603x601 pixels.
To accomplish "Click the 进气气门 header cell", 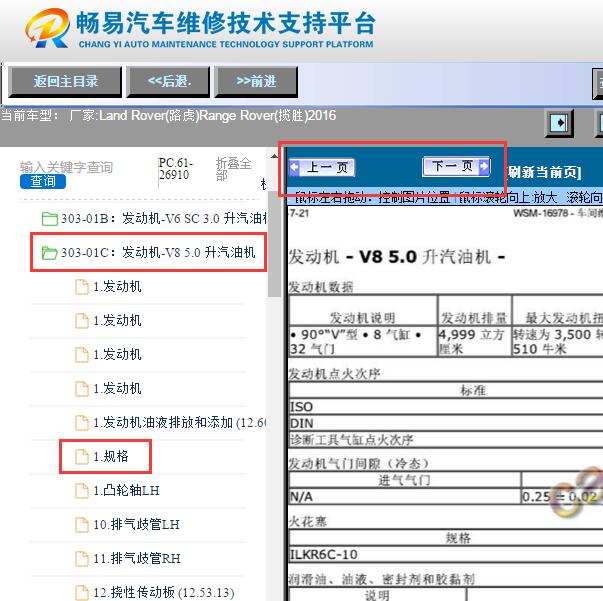I will [405, 480].
